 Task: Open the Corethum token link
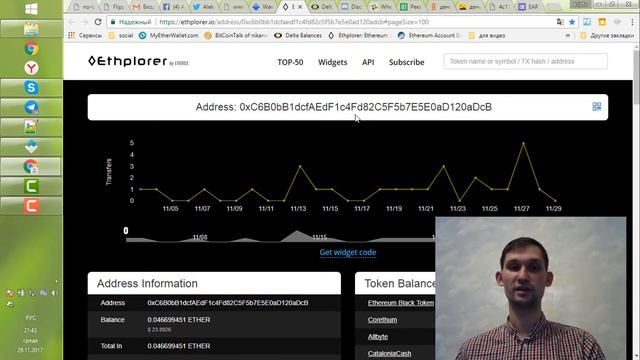(382, 320)
